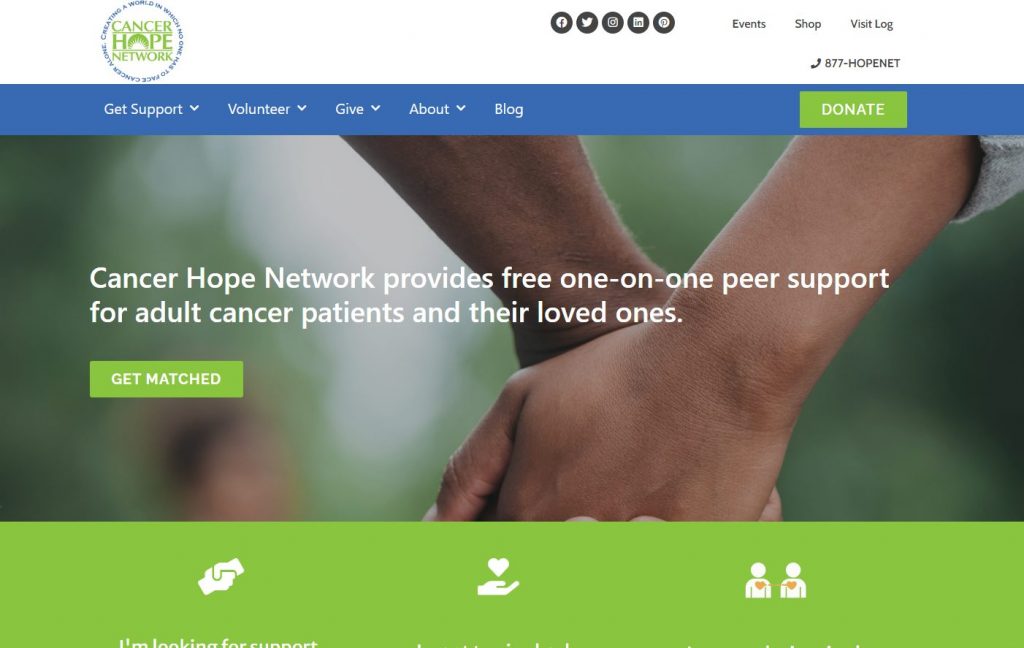Screen dimensions: 1024x648
Task: Expand the About dropdown menu
Action: point(437,109)
